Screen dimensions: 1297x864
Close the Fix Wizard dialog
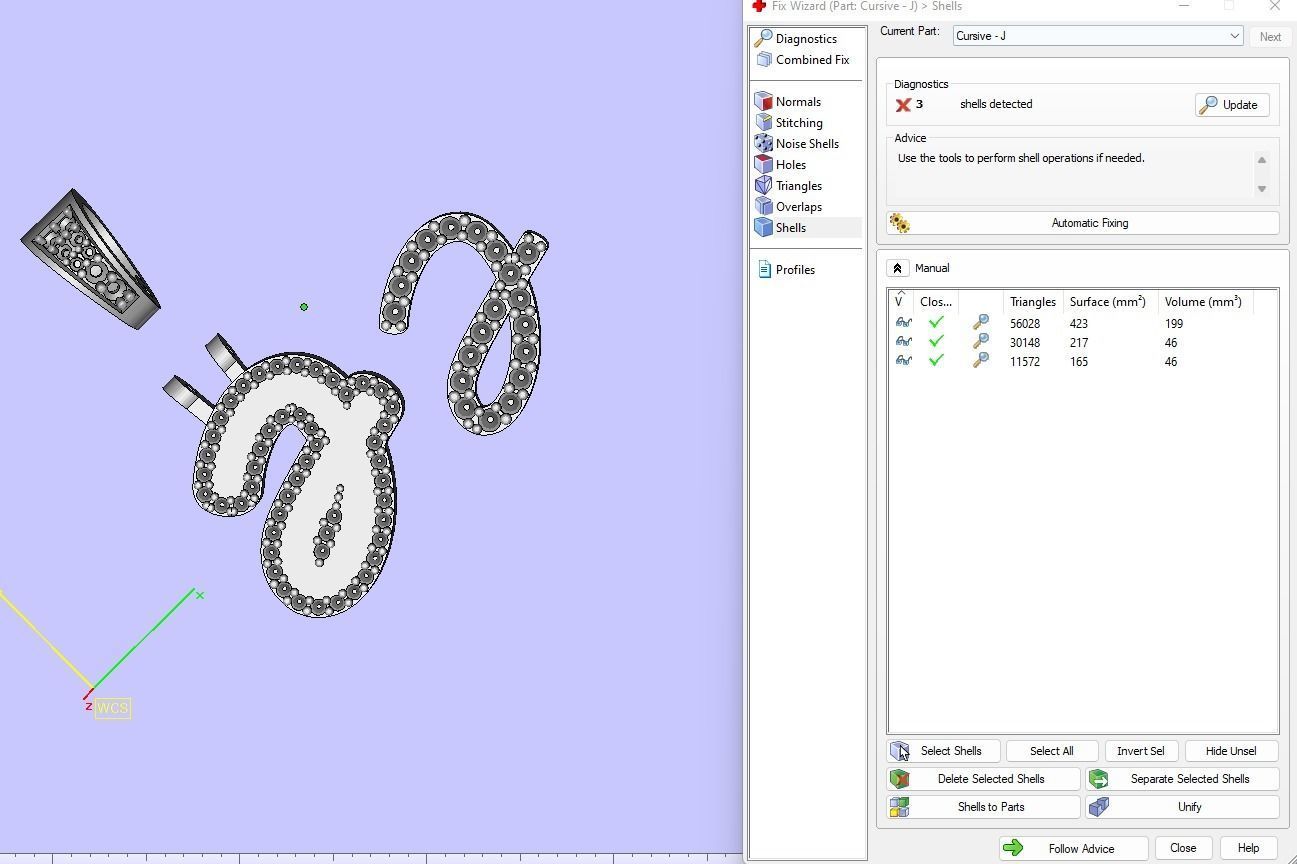[1183, 848]
